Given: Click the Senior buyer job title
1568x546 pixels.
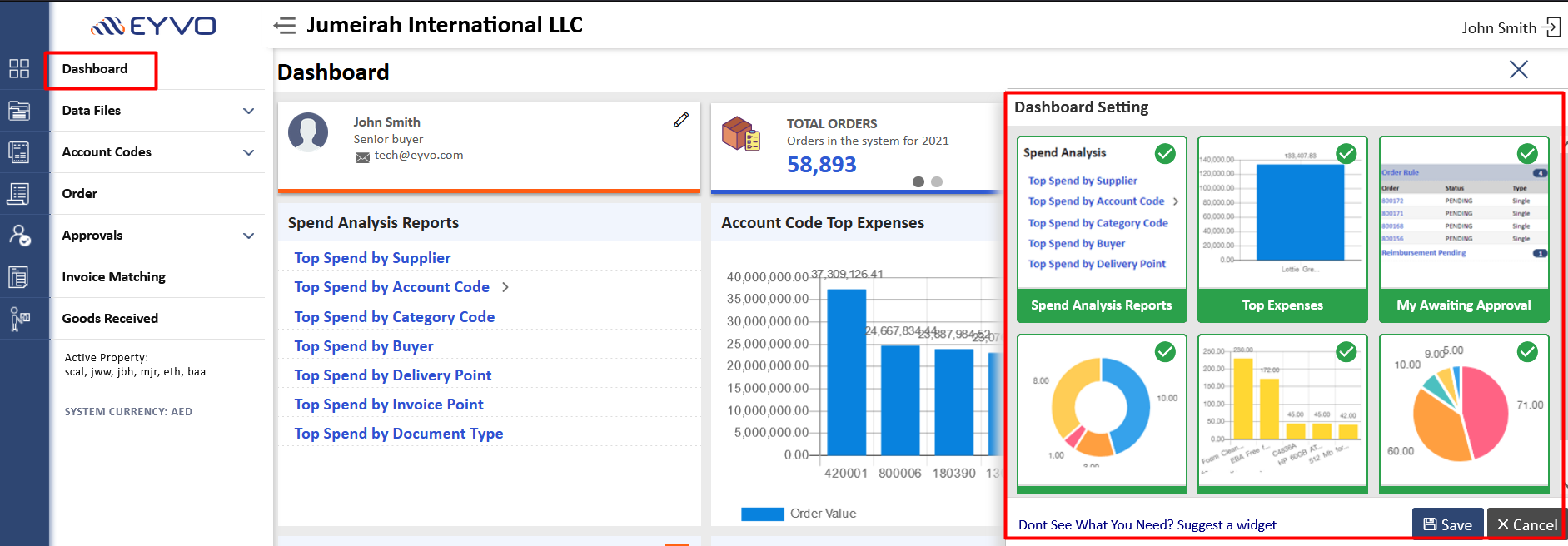Looking at the screenshot, I should [x=388, y=139].
